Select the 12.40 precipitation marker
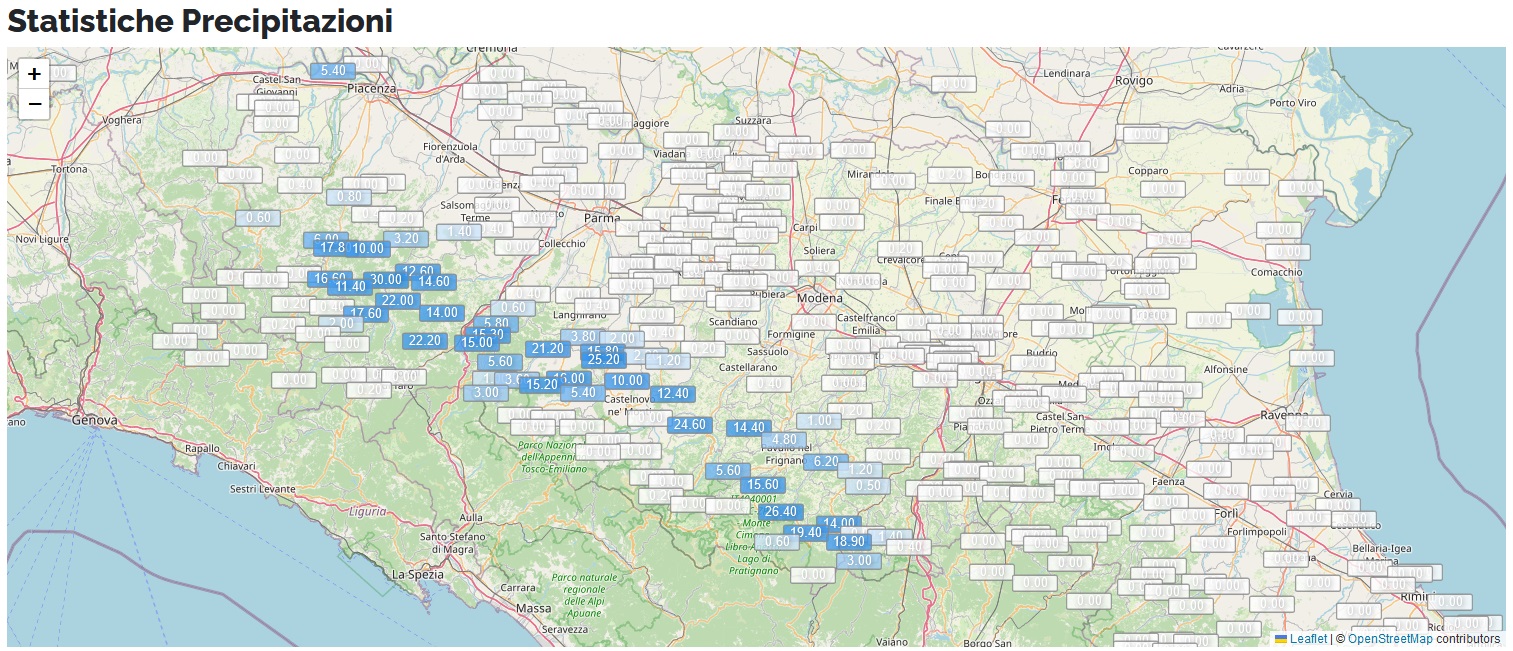 click(672, 394)
